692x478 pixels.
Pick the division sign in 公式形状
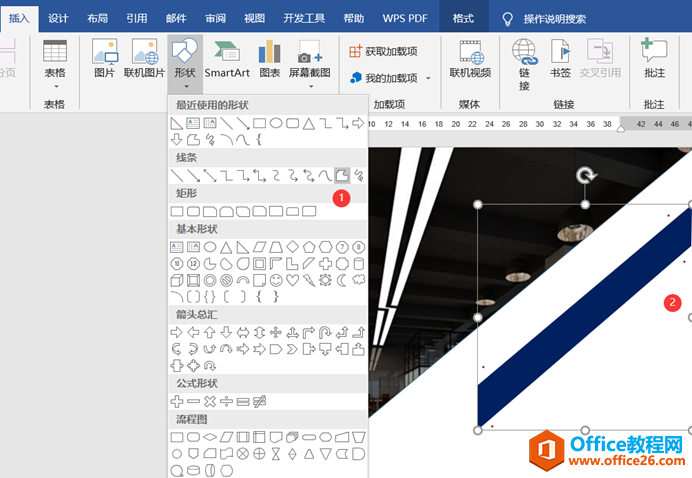click(226, 401)
